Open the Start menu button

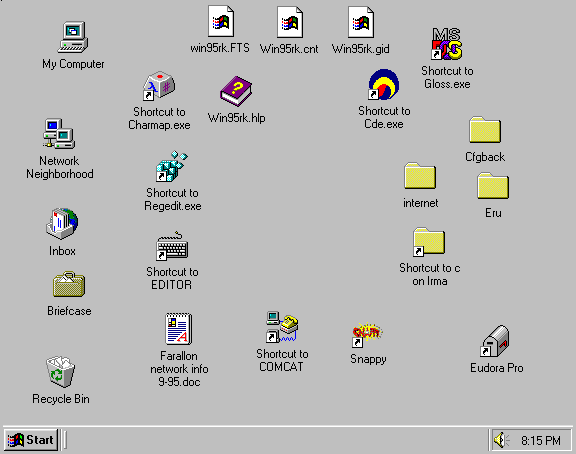pos(31,440)
